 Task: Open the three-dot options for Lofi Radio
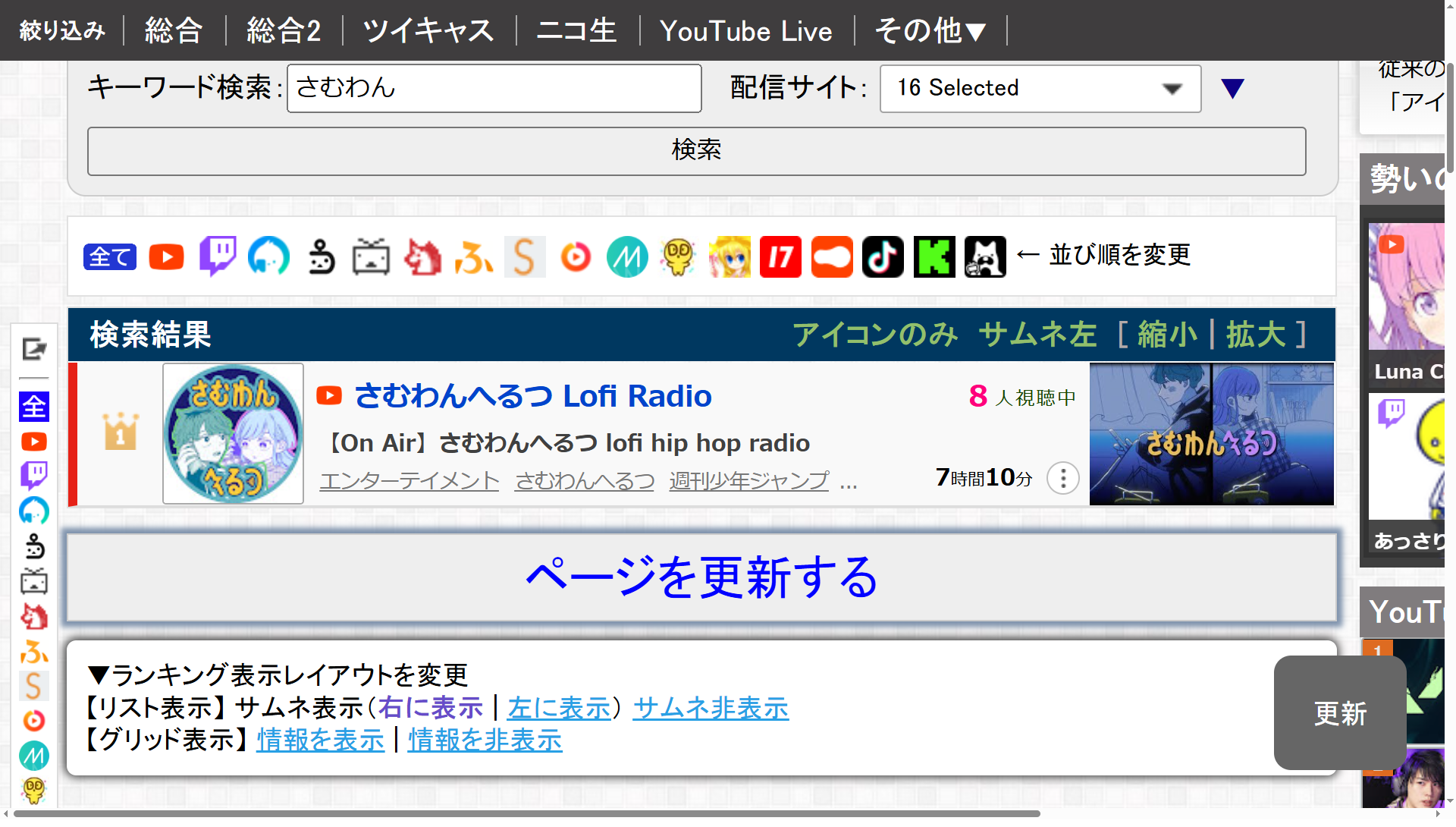tap(1062, 479)
